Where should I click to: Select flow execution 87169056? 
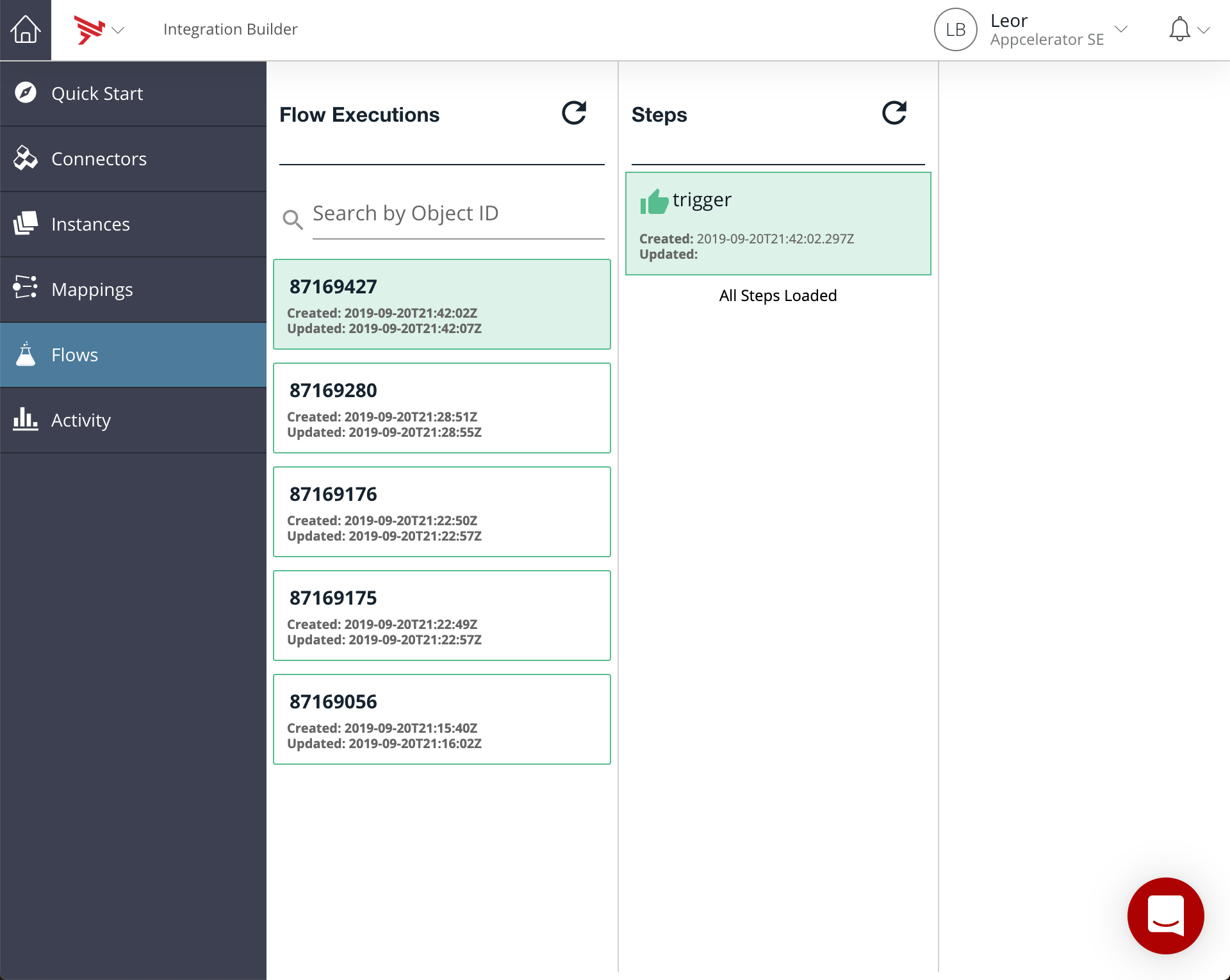442,719
